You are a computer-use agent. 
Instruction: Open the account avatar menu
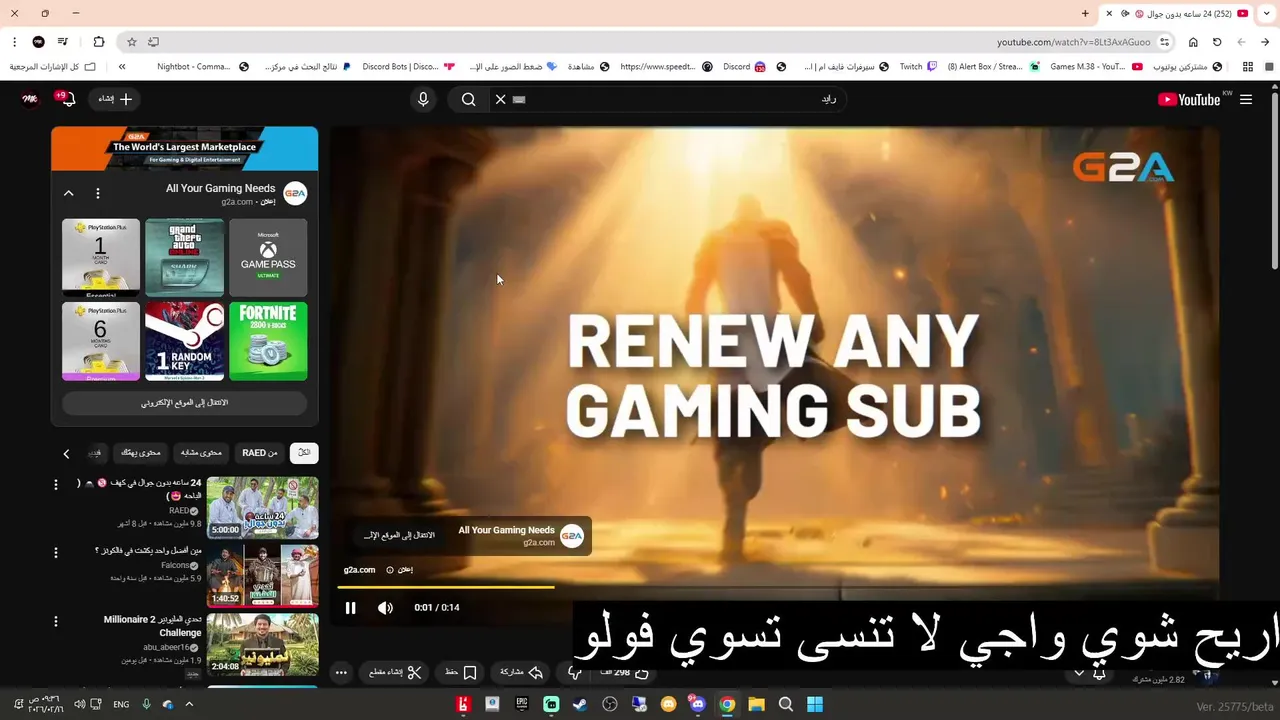tap(30, 99)
